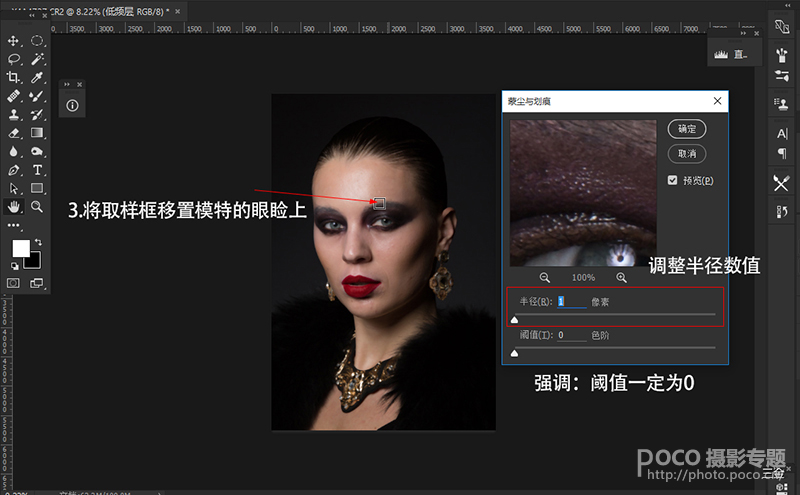Click the 半径 radius slider handle
The height and width of the screenshot is (495, 800).
coord(514,321)
